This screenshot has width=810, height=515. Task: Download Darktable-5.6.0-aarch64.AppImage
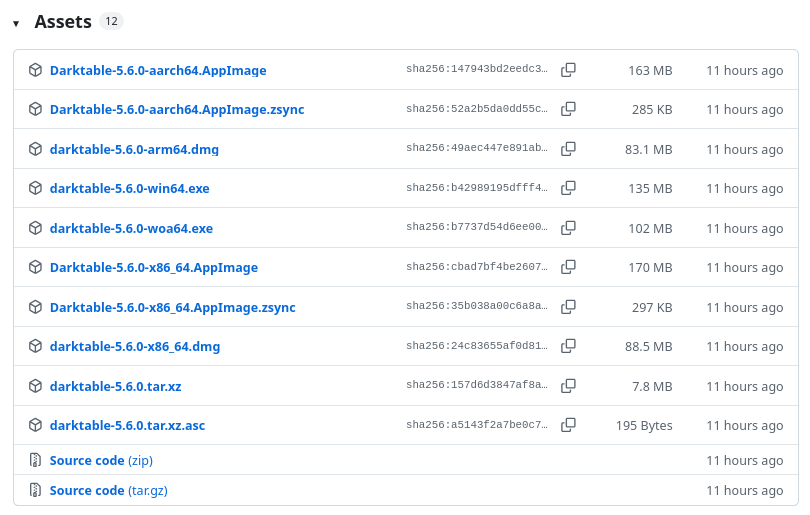[x=158, y=71]
